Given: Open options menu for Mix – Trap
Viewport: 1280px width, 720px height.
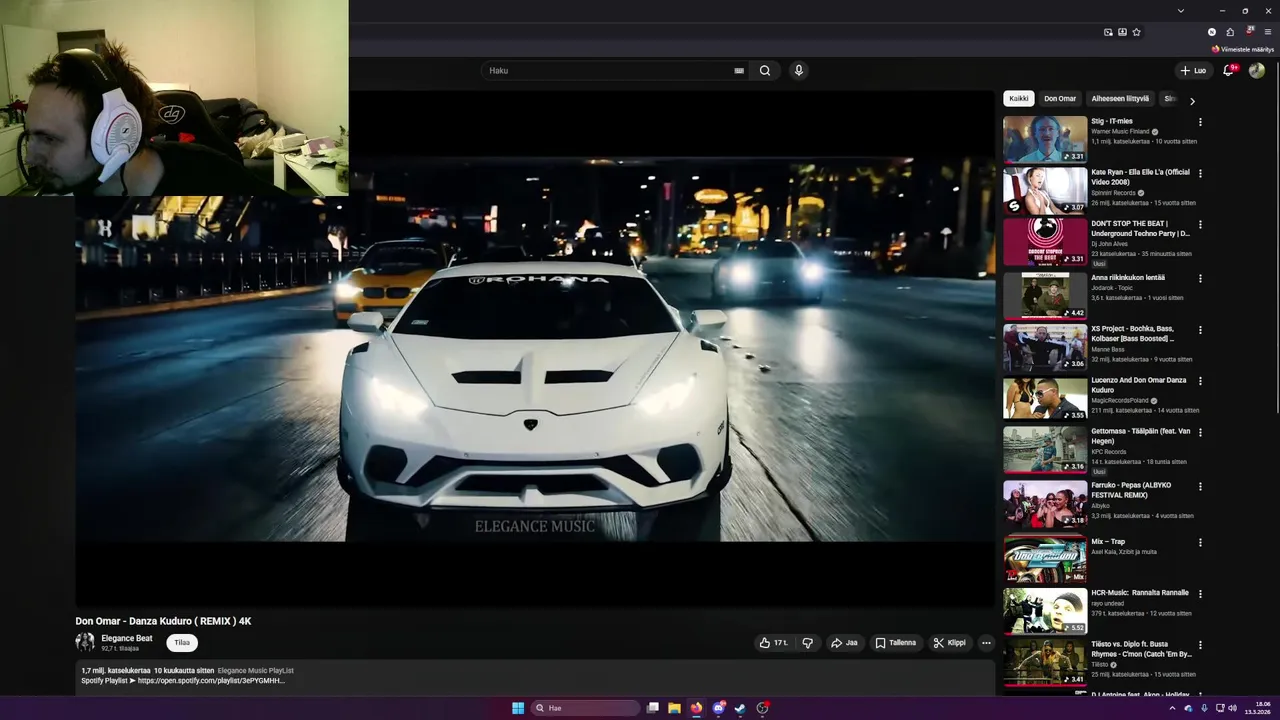Looking at the screenshot, I should [x=1200, y=542].
